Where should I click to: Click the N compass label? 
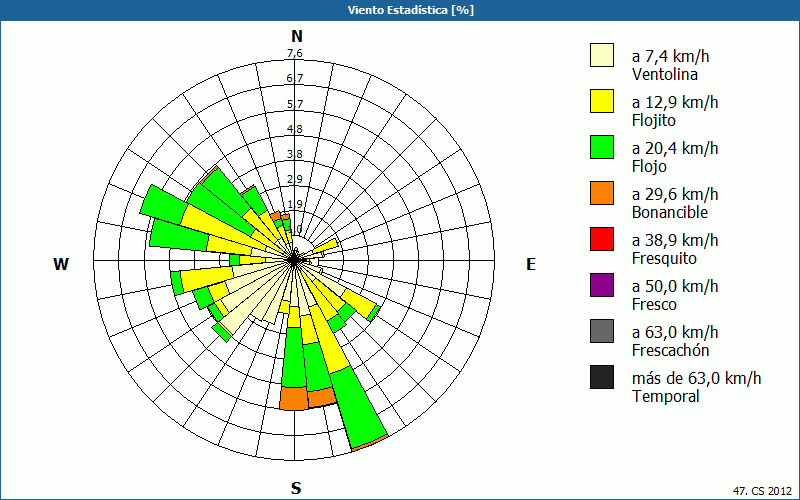[x=297, y=36]
